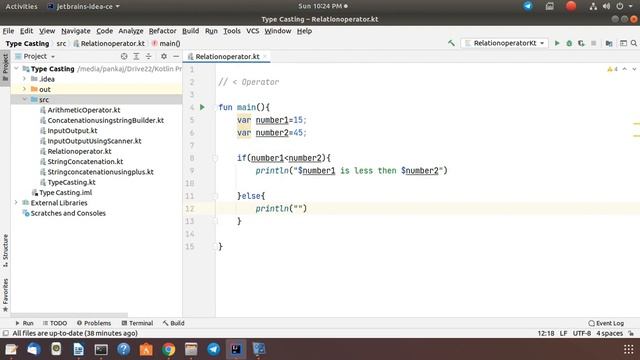Open the VCS menu
This screenshot has width=640, height=360.
[x=253, y=31]
